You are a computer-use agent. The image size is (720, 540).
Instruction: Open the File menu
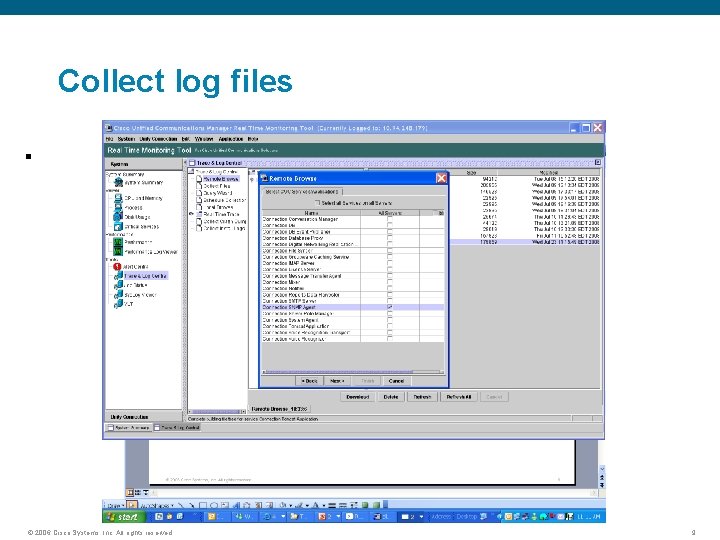pyautogui.click(x=109, y=139)
